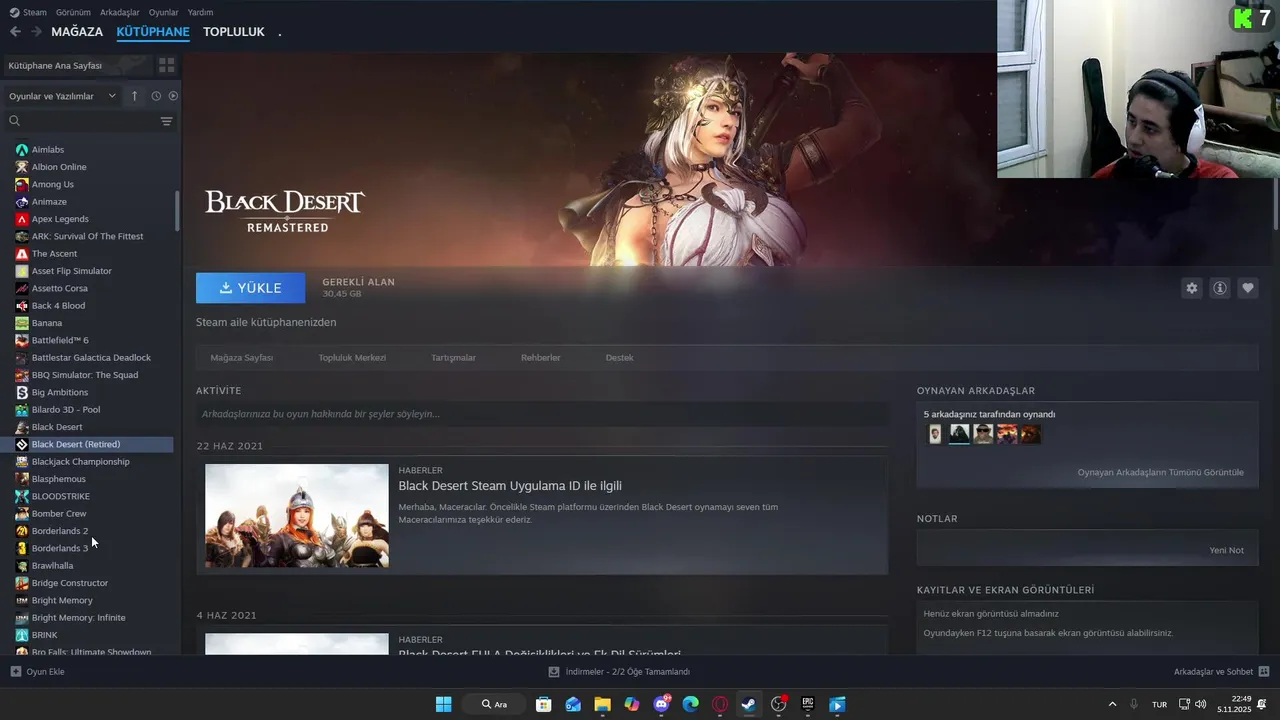Toggle favorite with the heart icon
Screen dimensions: 1280x720
(1248, 288)
